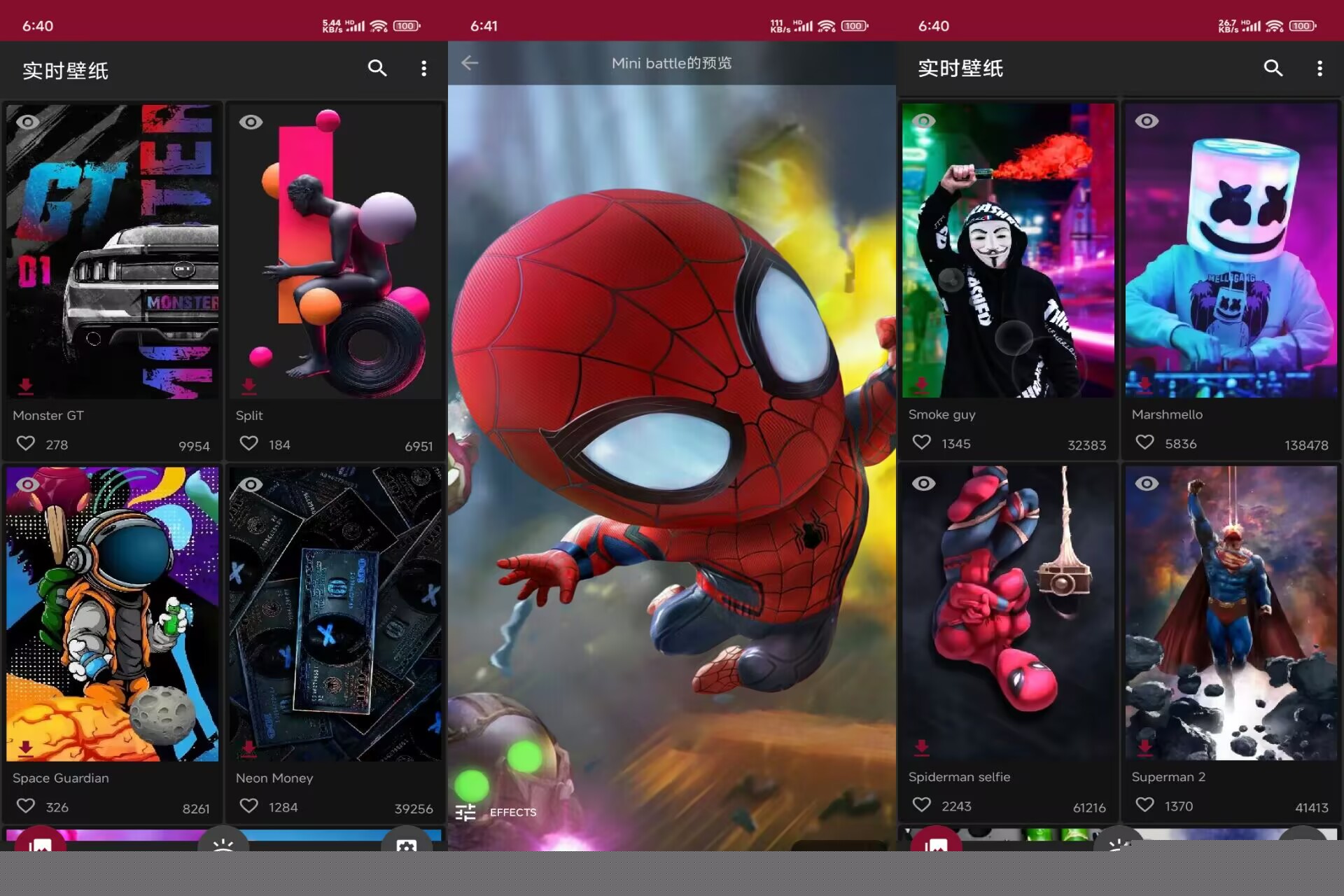Download the Superman 2 wallpaper
Image resolution: width=1344 pixels, height=896 pixels.
[x=1145, y=747]
